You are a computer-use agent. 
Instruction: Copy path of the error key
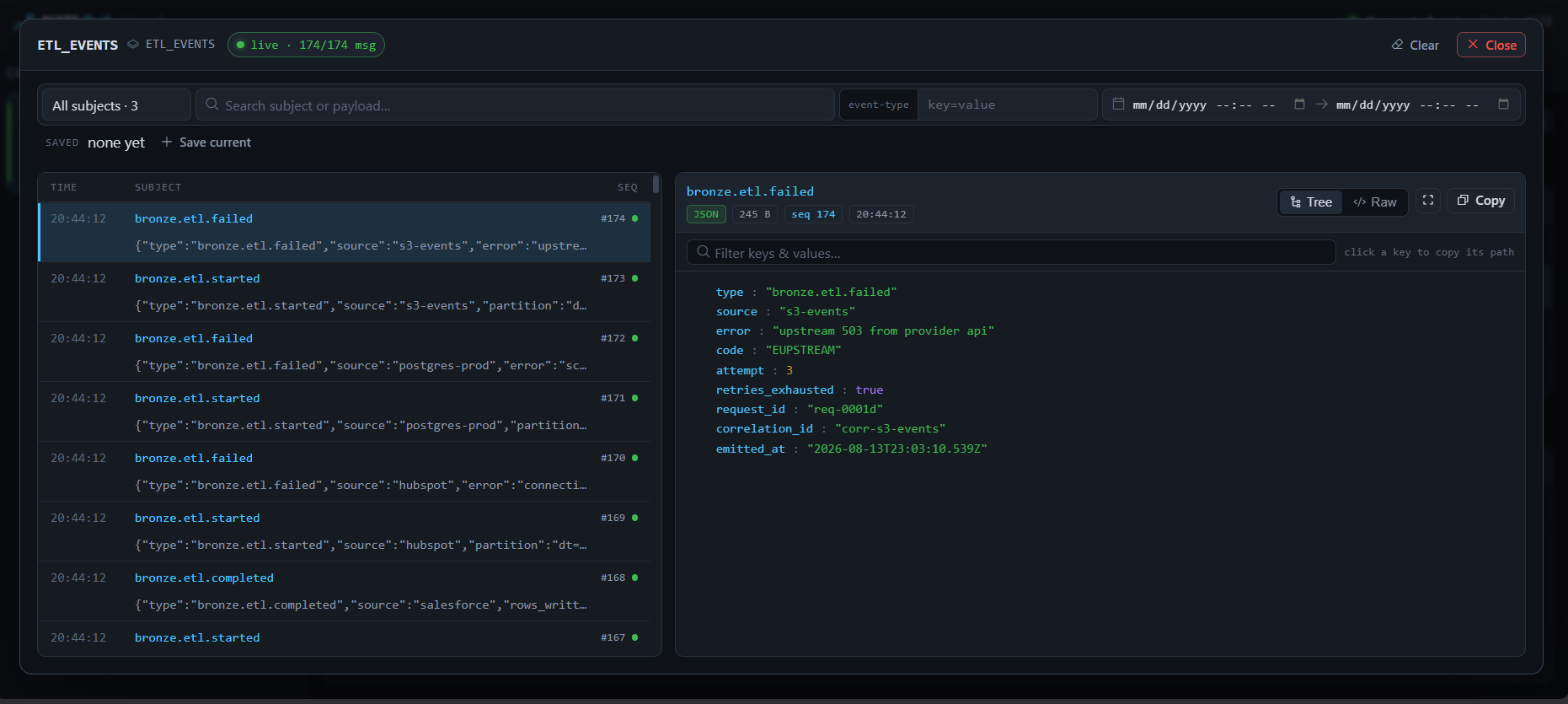[x=733, y=331]
